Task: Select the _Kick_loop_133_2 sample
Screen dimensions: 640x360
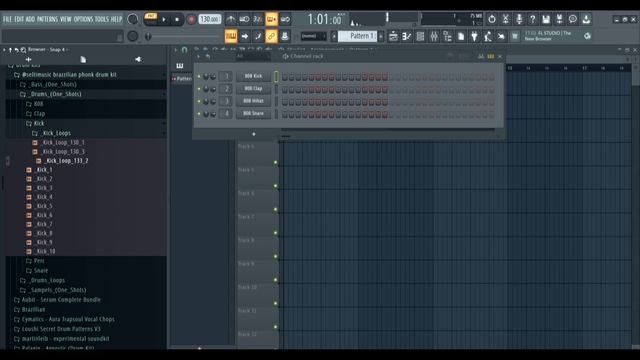Action: 67,161
